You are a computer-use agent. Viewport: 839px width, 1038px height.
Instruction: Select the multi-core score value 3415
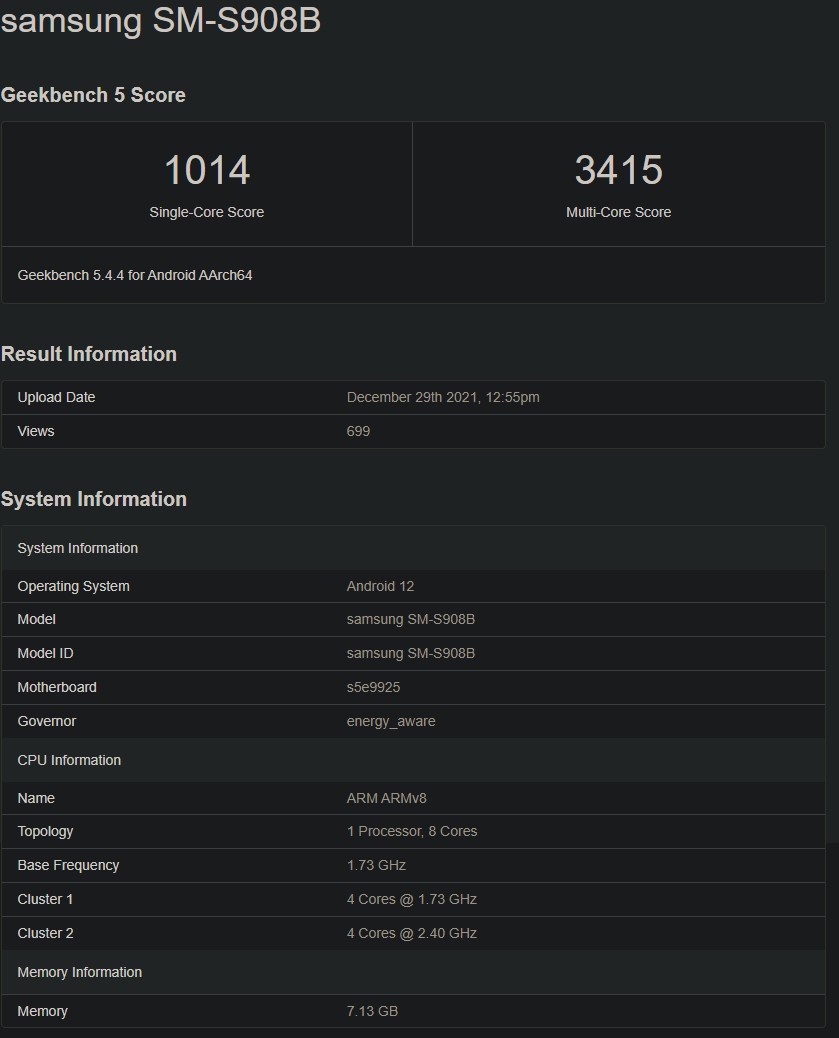coord(618,170)
